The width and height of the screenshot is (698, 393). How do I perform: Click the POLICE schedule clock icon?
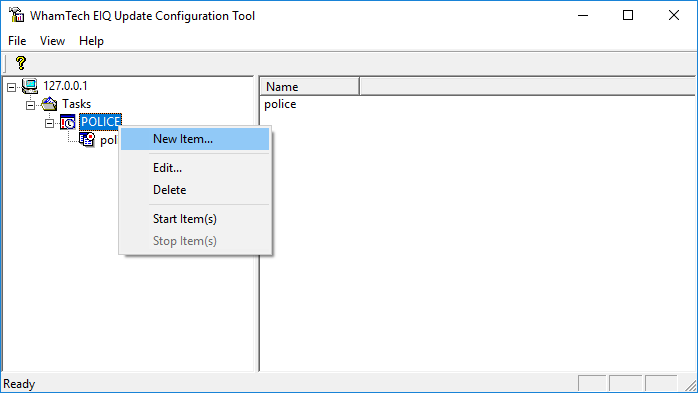click(68, 122)
